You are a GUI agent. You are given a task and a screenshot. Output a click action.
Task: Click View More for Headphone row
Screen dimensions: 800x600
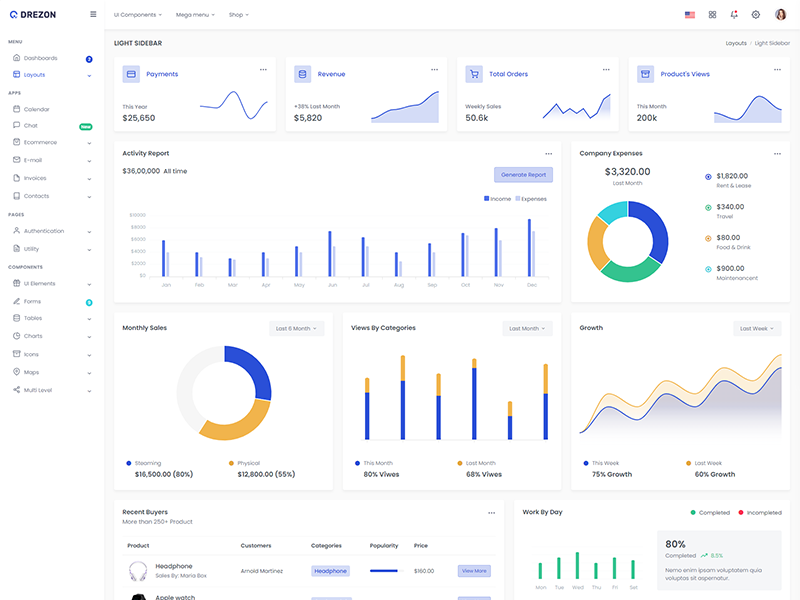click(x=474, y=571)
